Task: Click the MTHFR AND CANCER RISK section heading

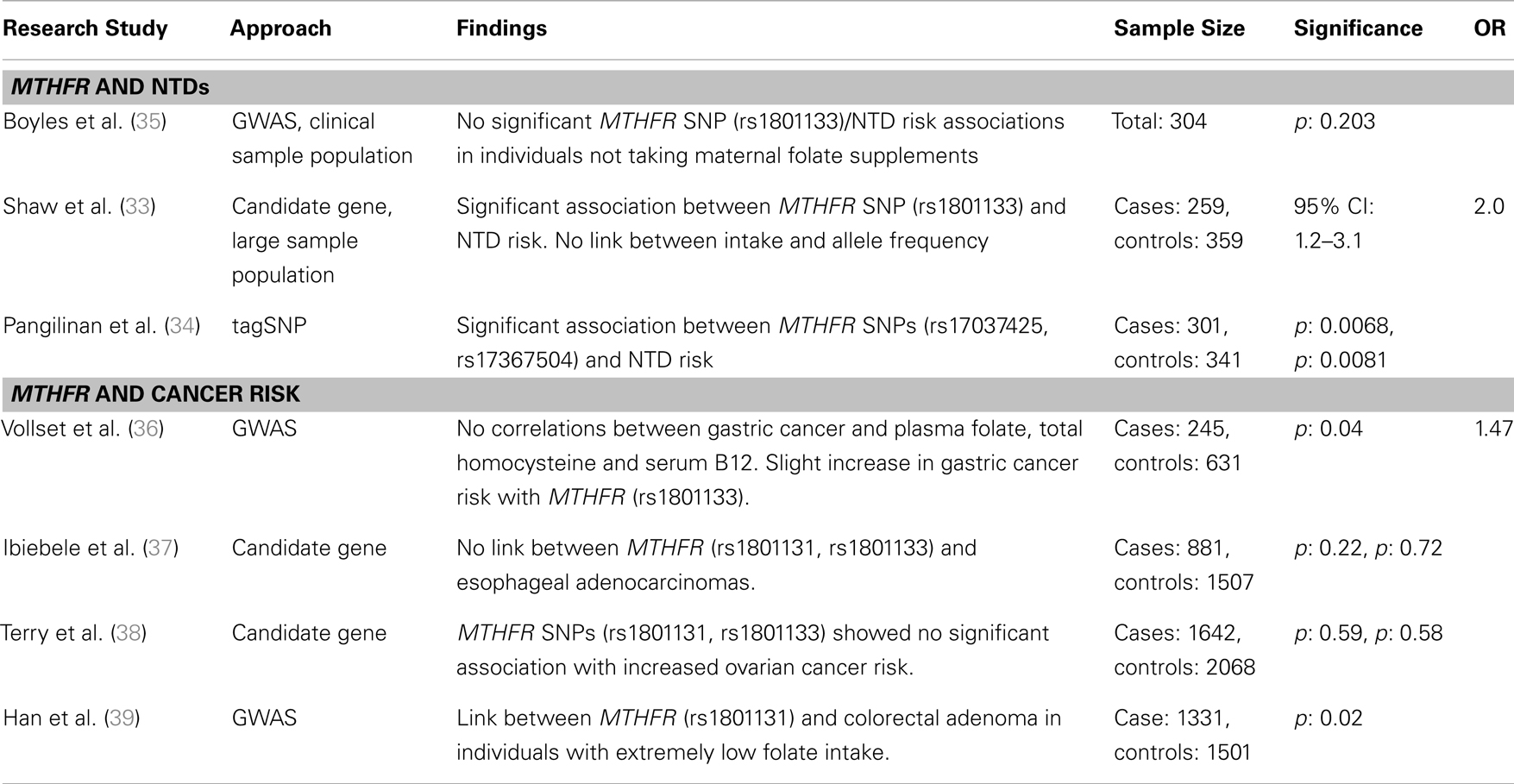Action: click(x=155, y=394)
